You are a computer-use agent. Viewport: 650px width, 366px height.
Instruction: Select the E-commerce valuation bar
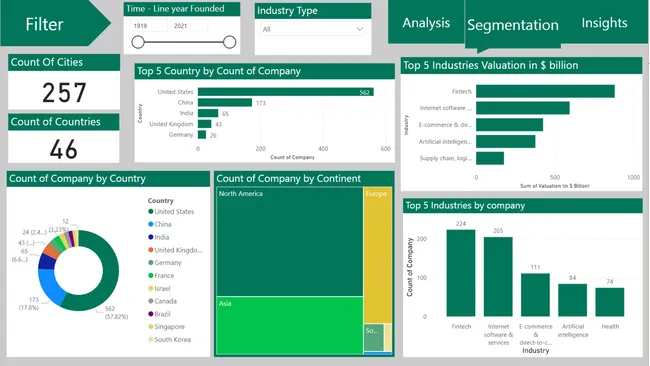click(509, 125)
